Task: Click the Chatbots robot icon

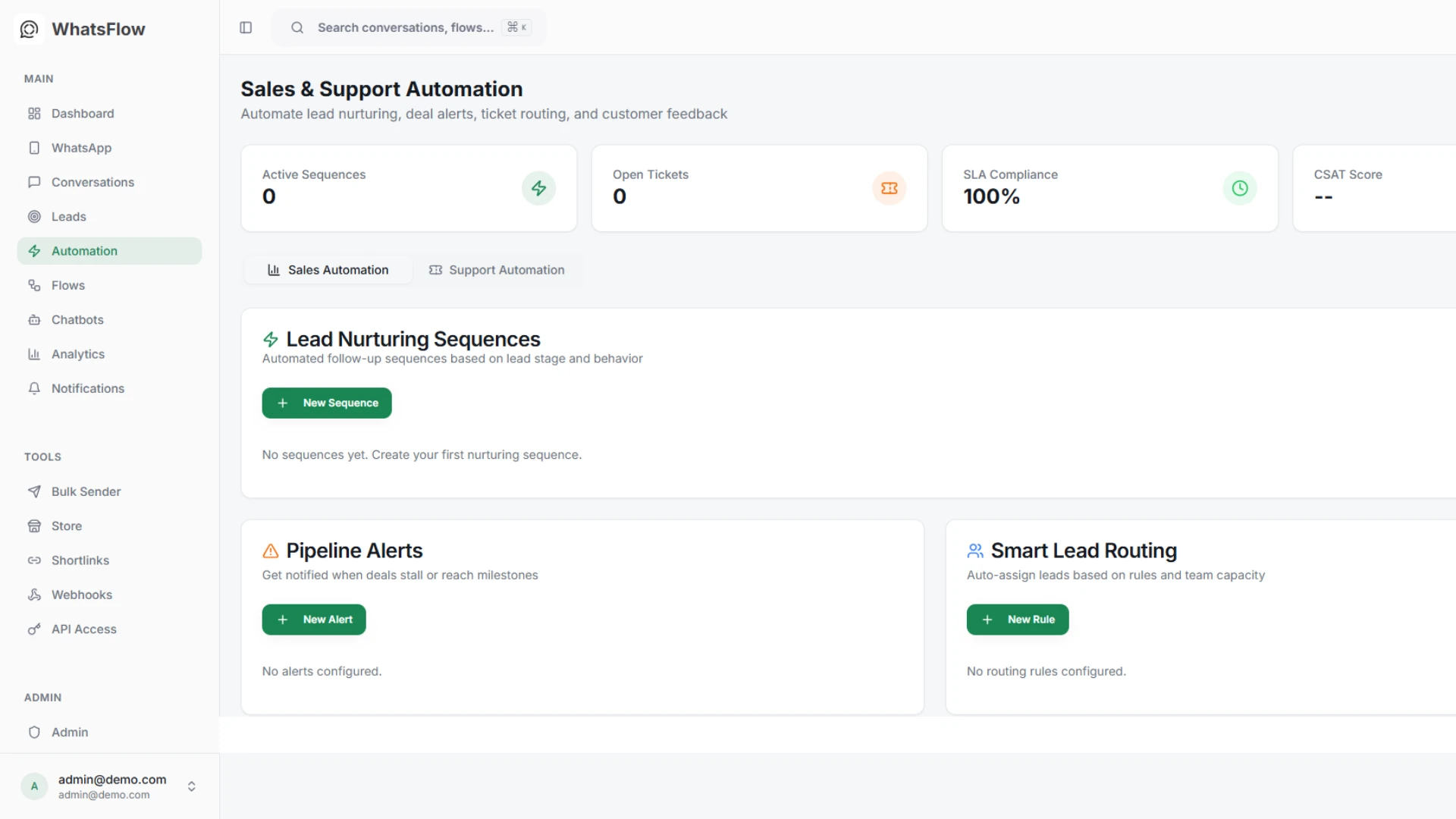Action: coord(34,320)
